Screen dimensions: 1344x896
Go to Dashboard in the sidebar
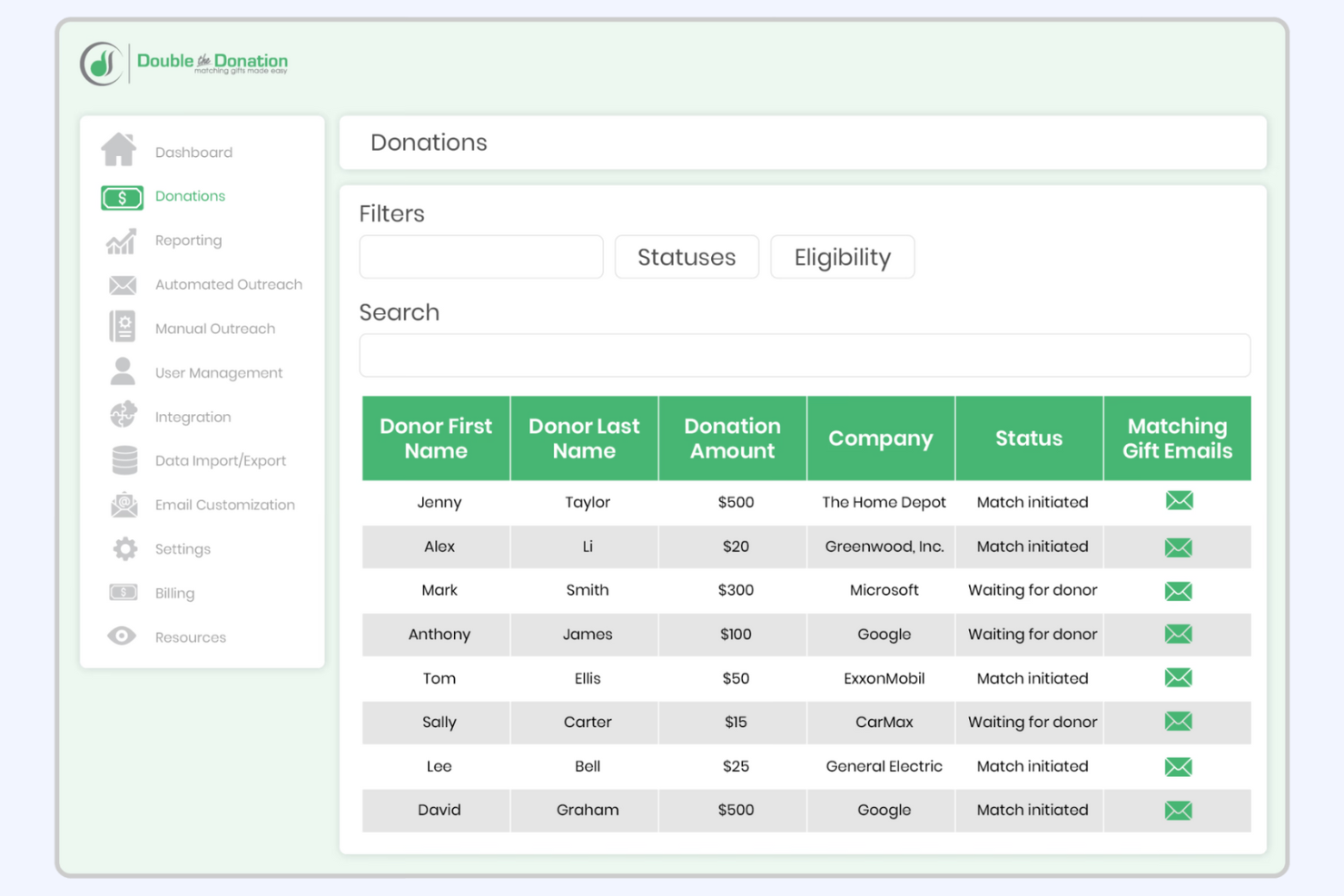click(x=193, y=153)
